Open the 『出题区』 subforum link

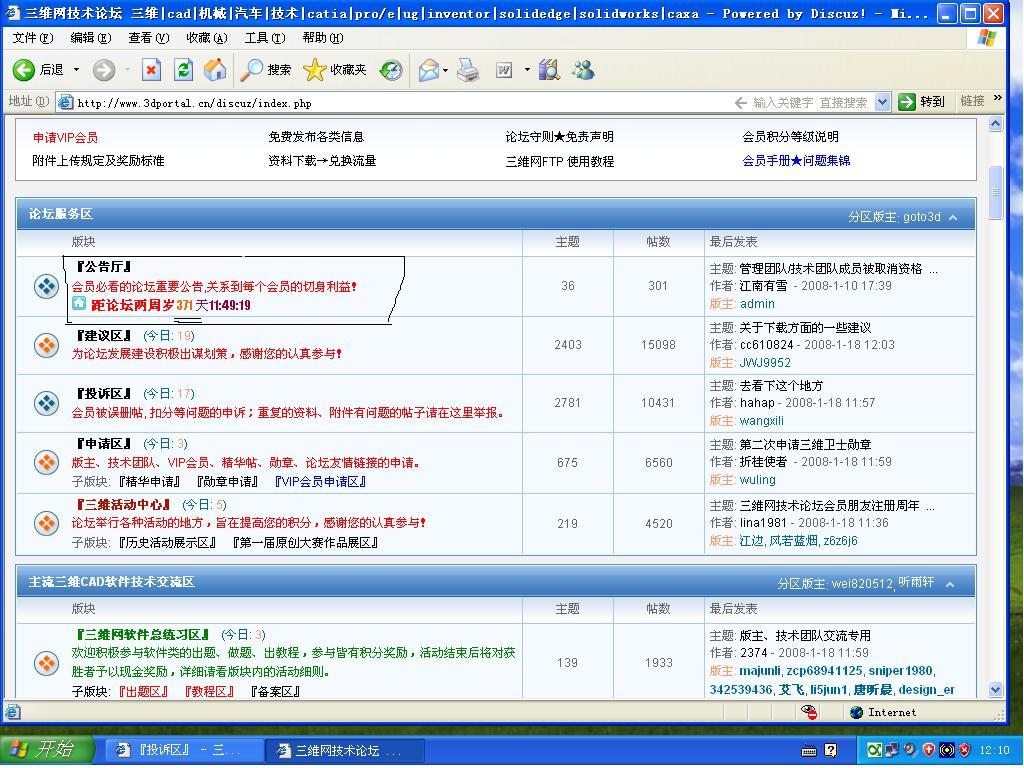[144, 691]
